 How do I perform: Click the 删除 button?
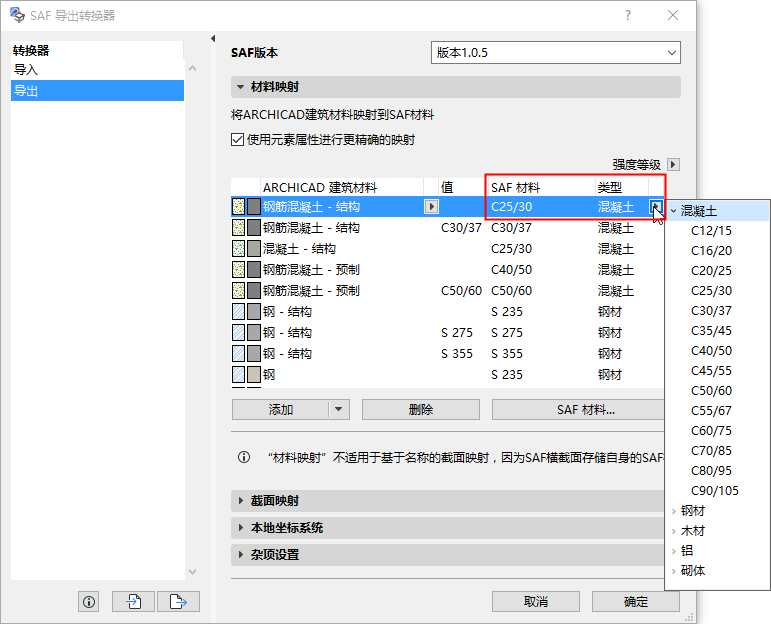[421, 409]
